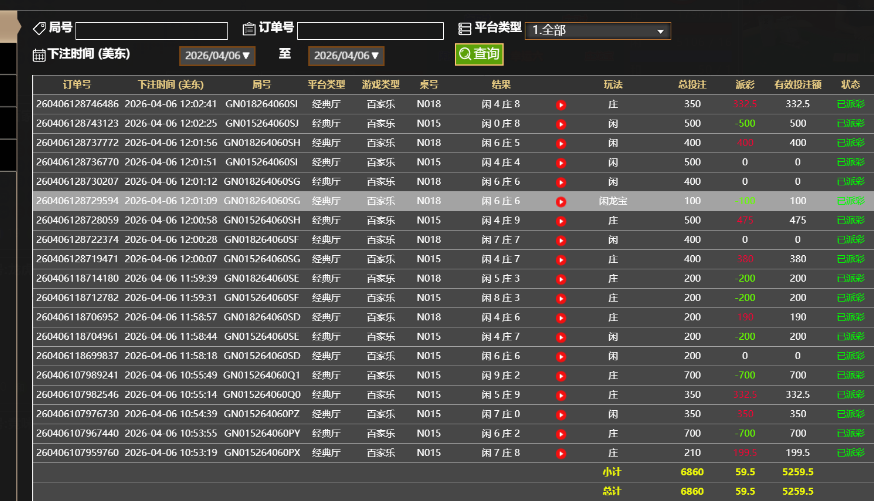Image resolution: width=874 pixels, height=501 pixels.
Task: Play replay video for order 260406107976730
Action: pos(561,415)
